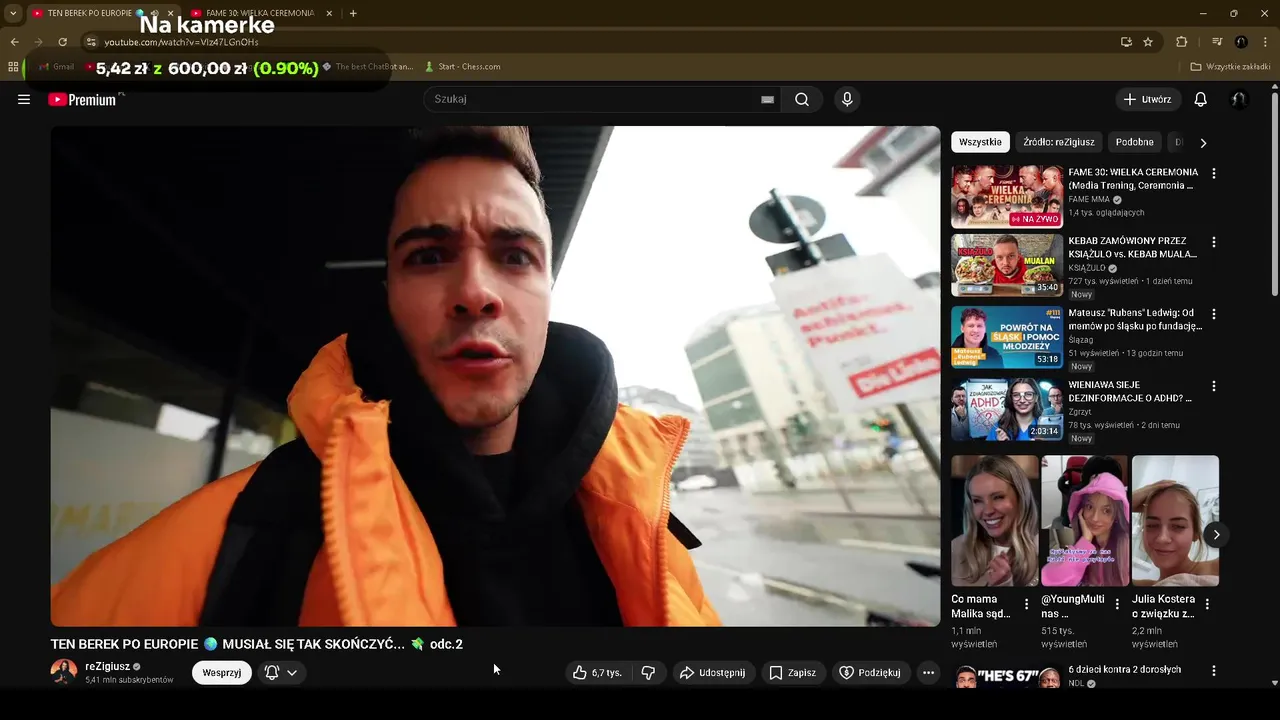Open options for the WIENIAWA ADHD video
Viewport: 1280px width, 720px height.
click(x=1214, y=386)
